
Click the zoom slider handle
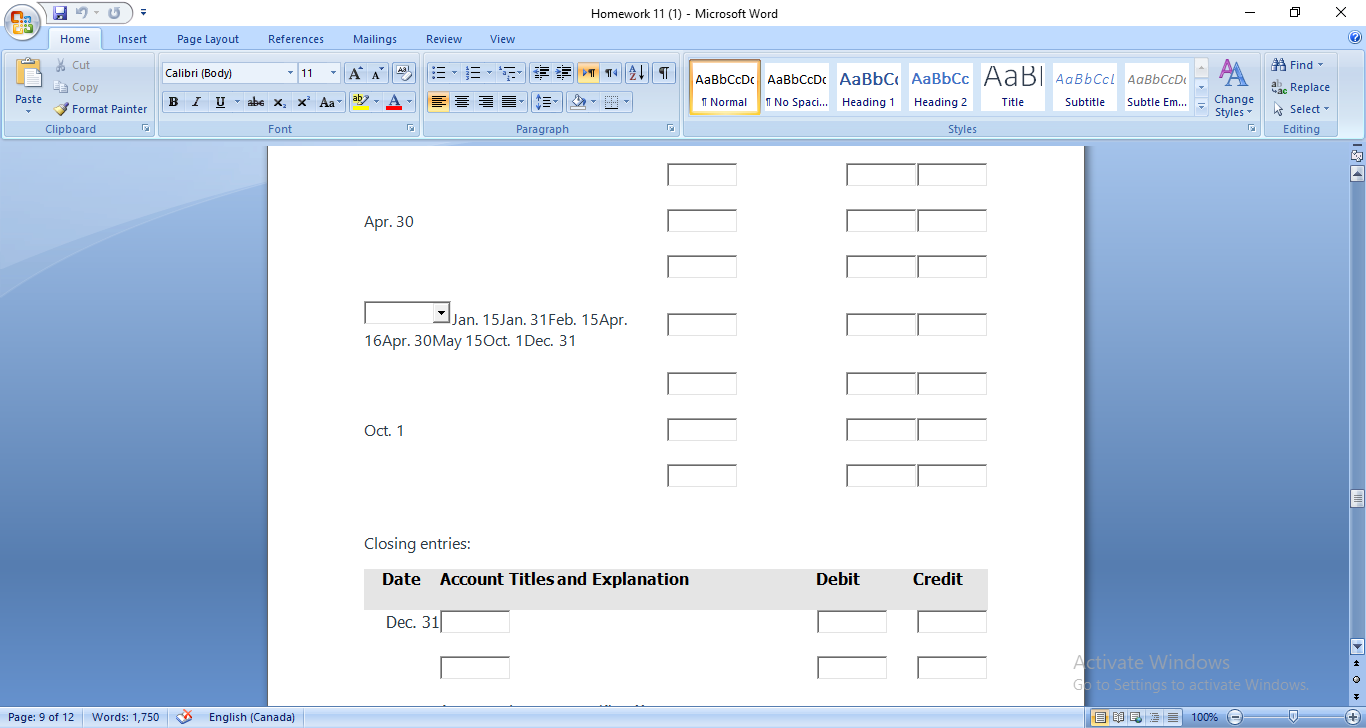pyautogui.click(x=1294, y=717)
